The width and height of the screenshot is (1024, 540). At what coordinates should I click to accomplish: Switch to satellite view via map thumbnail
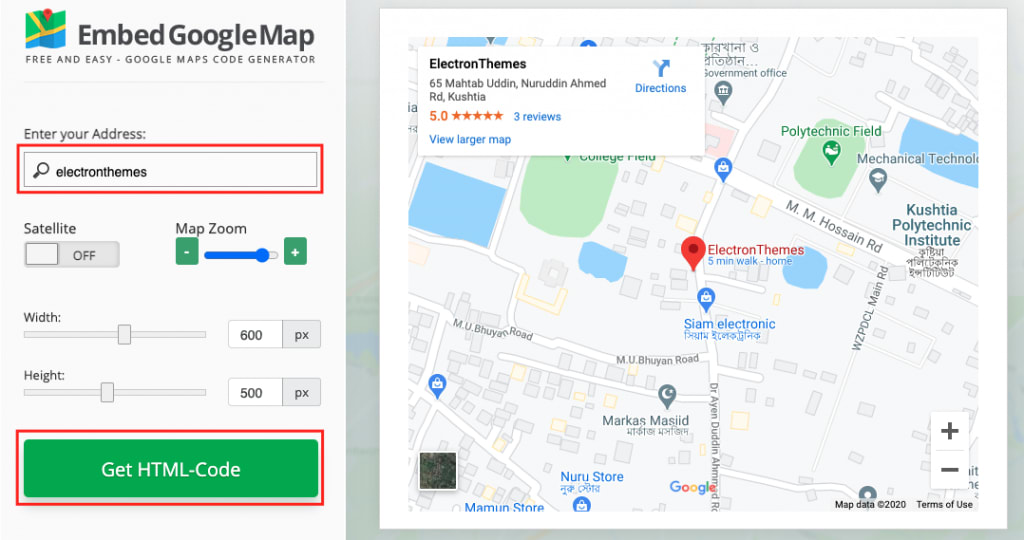click(x=438, y=471)
